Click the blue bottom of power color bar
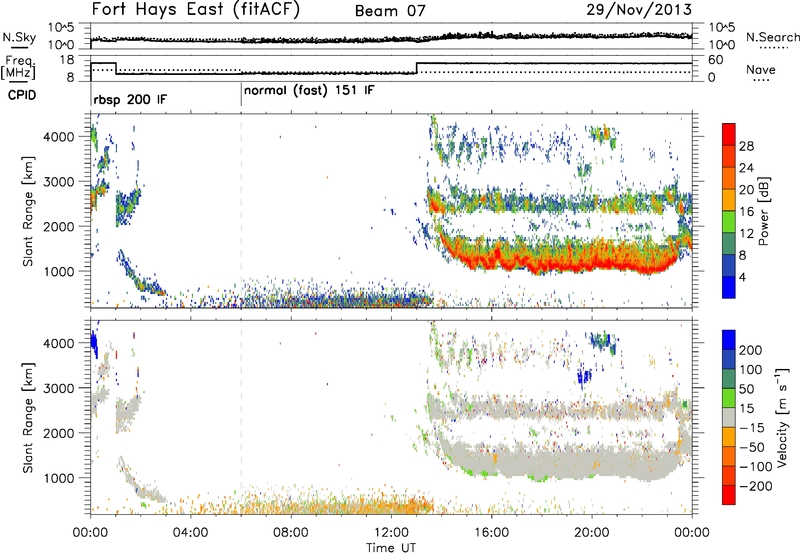The height and width of the screenshot is (554, 800). point(729,288)
